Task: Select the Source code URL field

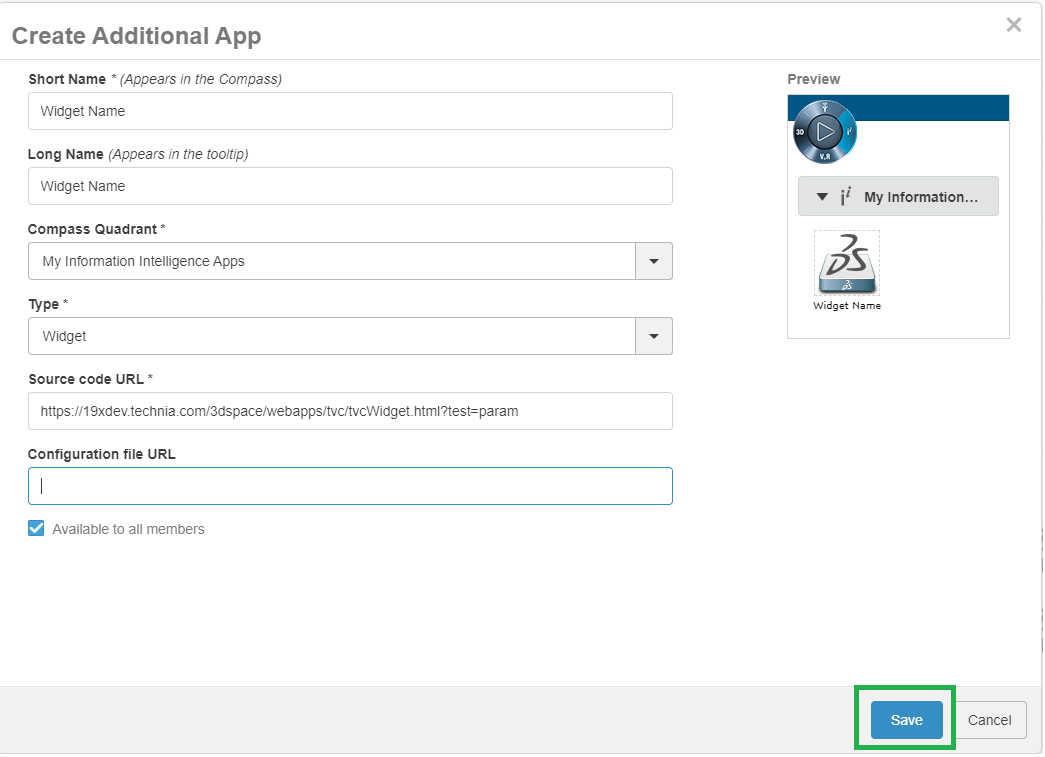Action: pyautogui.click(x=350, y=411)
